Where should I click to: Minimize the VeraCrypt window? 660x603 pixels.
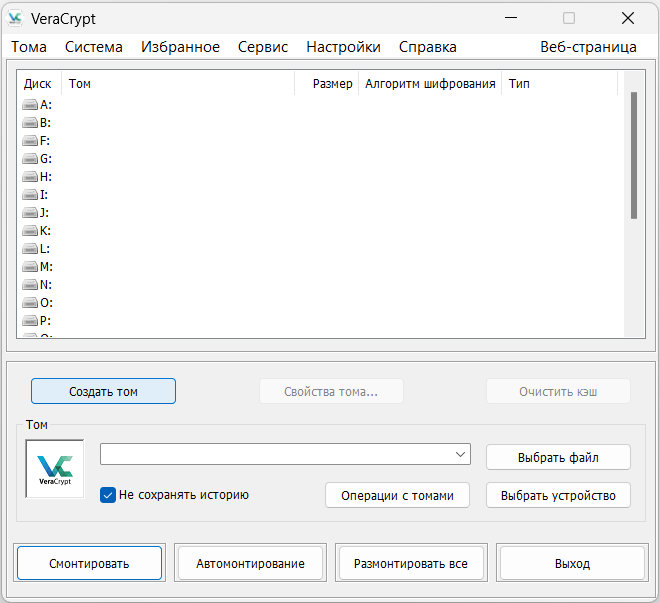tap(511, 18)
